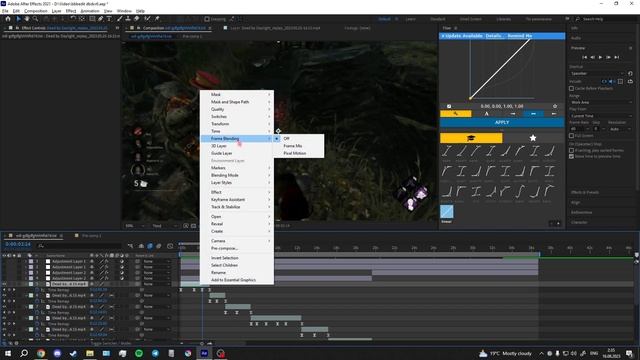The height and width of the screenshot is (360, 640).
Task: Jump to first frame in Preview panel
Action: (x=584, y=57)
